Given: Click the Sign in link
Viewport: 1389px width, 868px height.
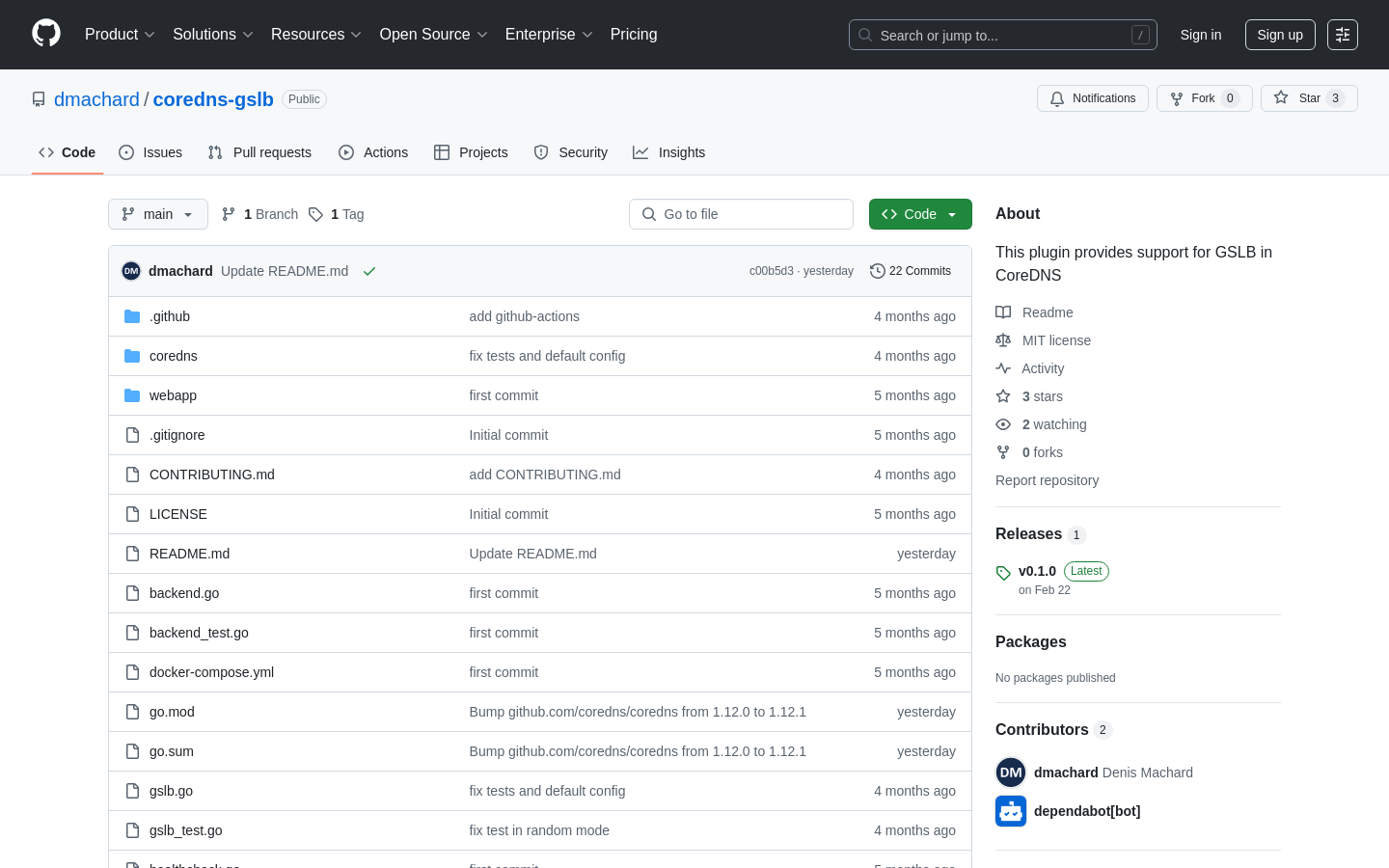Looking at the screenshot, I should 1201,35.
